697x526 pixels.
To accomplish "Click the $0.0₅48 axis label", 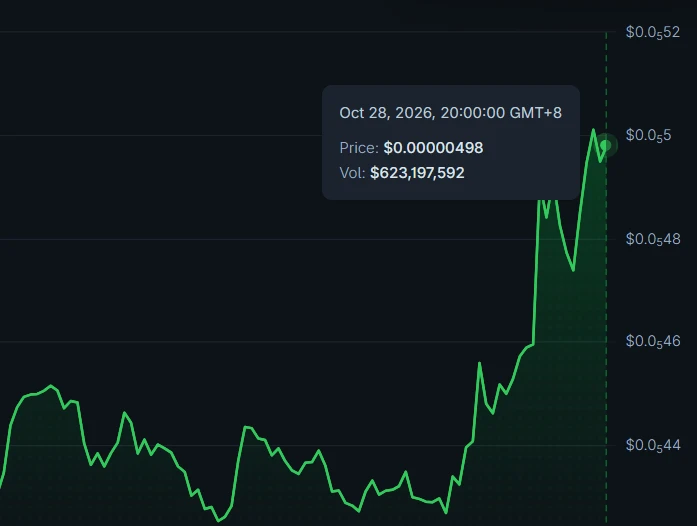I will point(653,240).
